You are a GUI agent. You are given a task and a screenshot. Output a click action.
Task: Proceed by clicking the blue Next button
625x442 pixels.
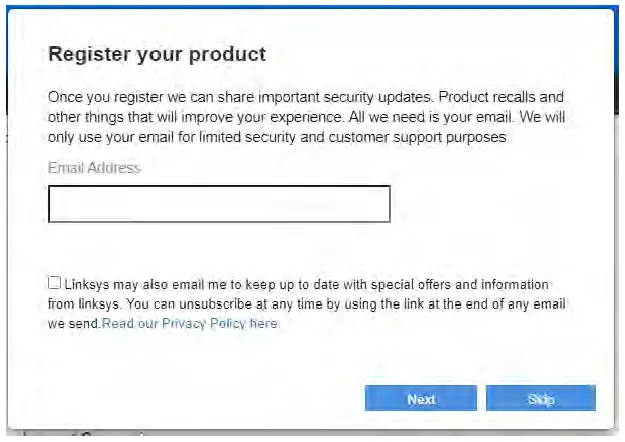coord(421,399)
